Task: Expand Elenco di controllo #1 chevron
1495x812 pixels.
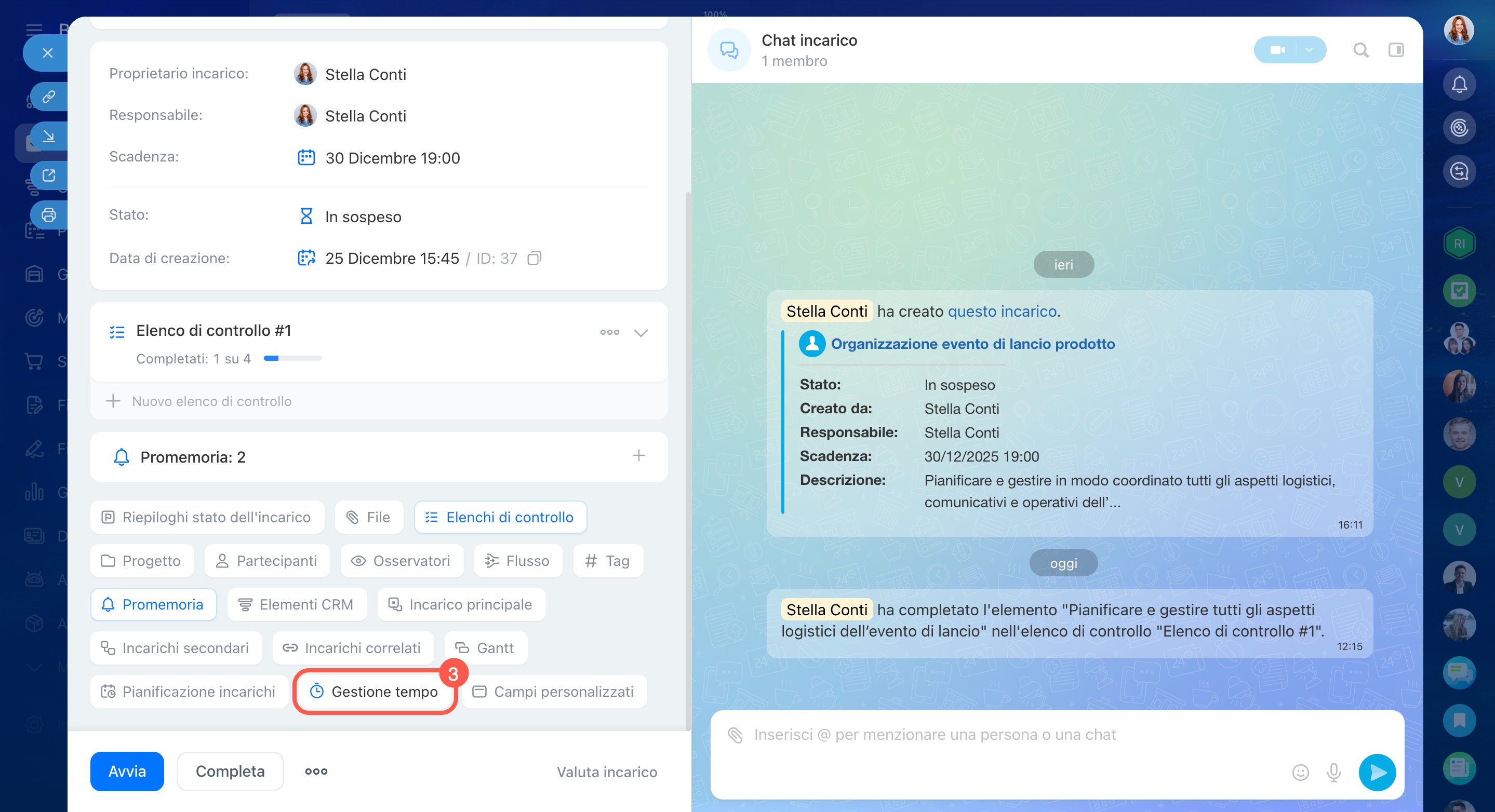Action: 640,333
